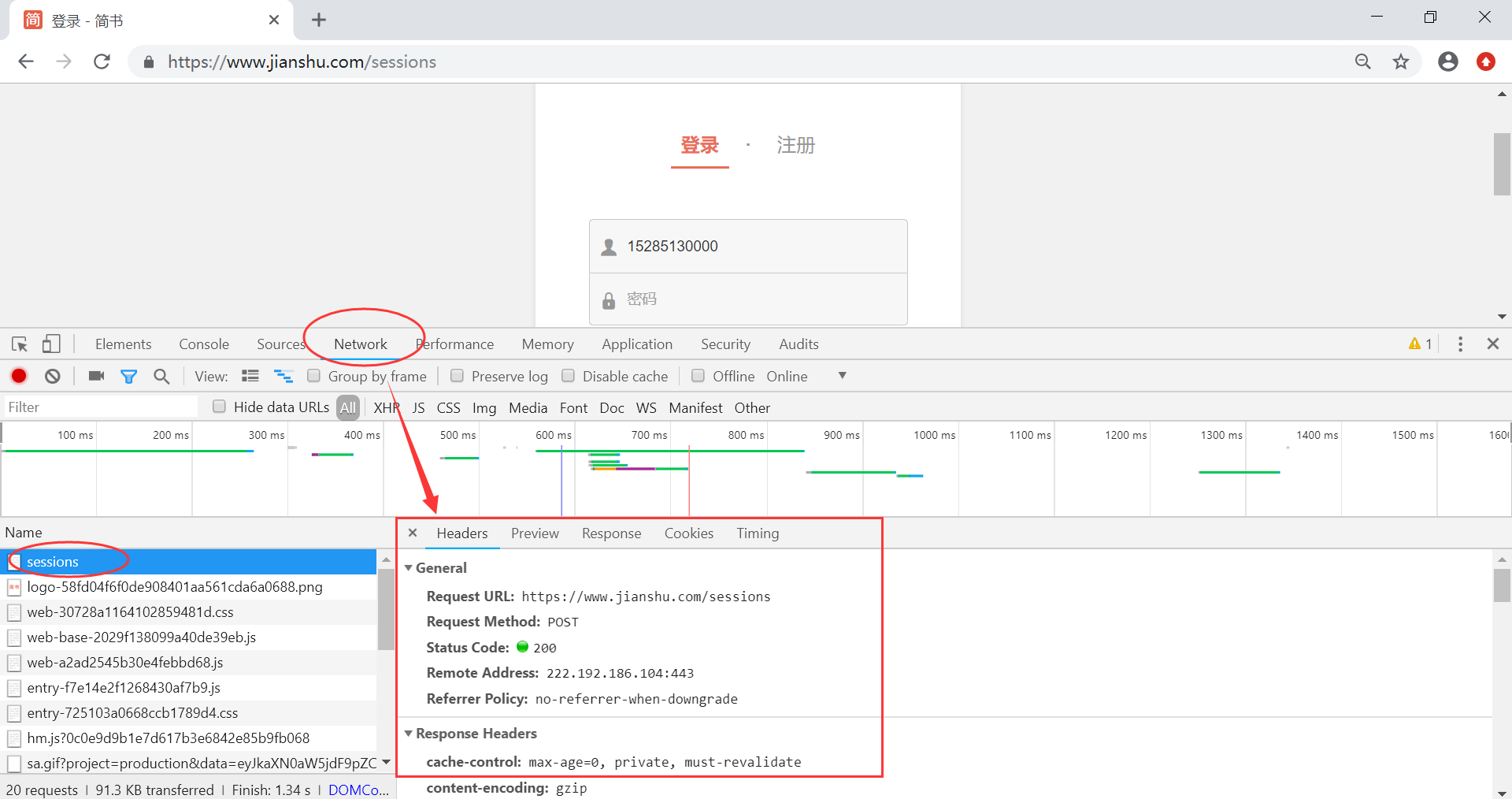Switch to 注册 registration link
Image resolution: width=1512 pixels, height=799 pixels.
(x=796, y=145)
